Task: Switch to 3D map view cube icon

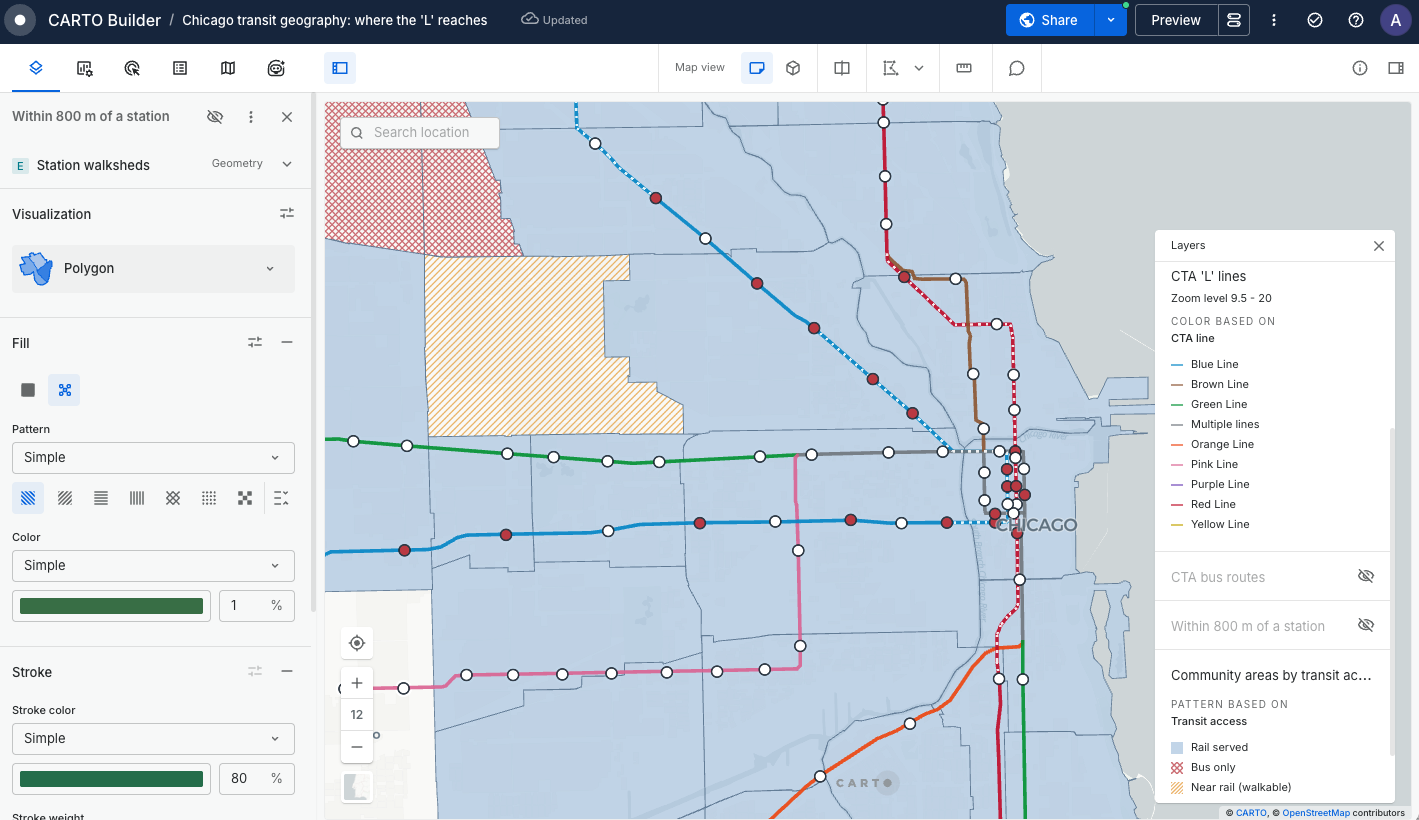Action: pos(793,68)
